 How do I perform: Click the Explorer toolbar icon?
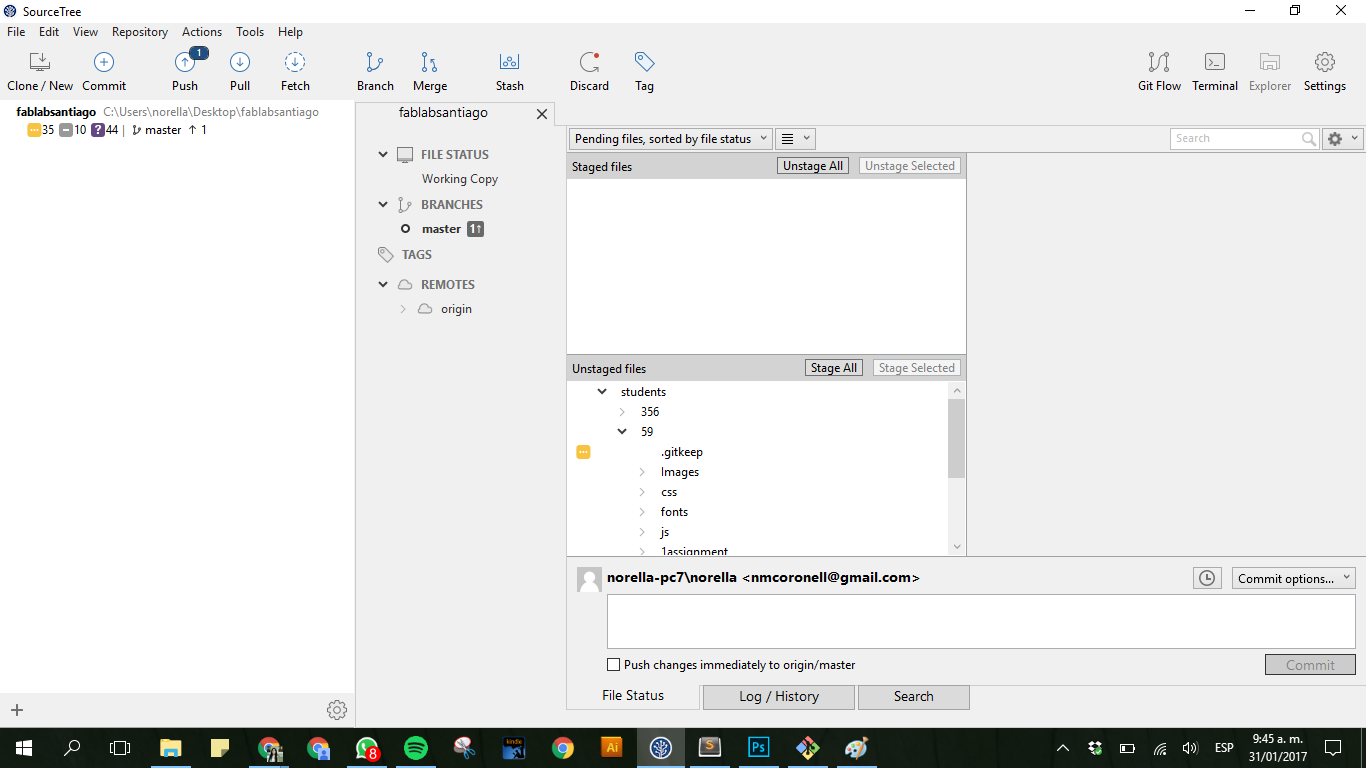[x=1270, y=63]
